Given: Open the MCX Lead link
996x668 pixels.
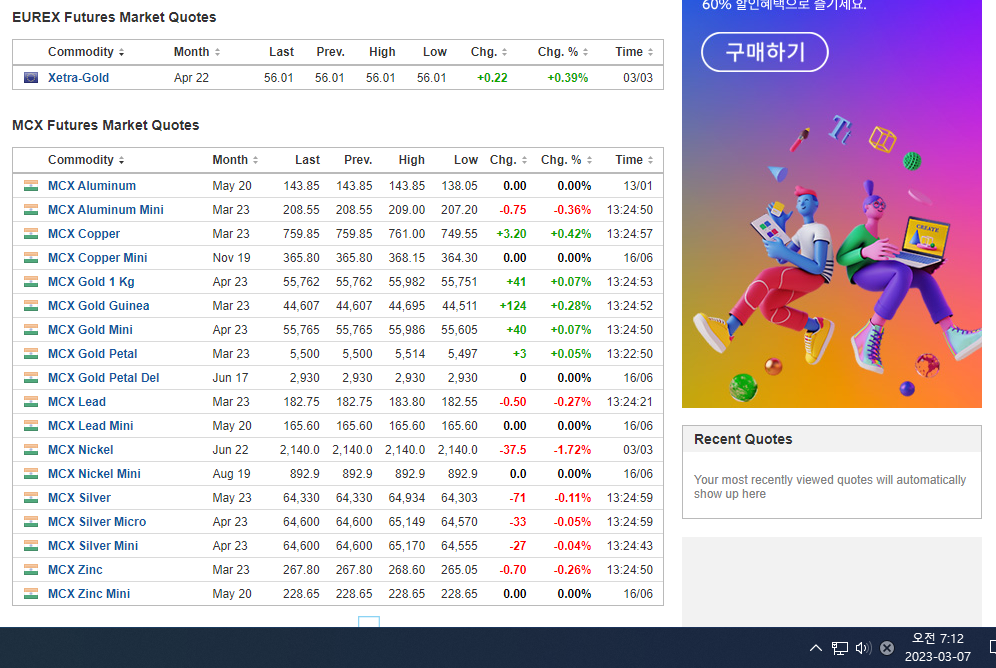Looking at the screenshot, I should click(x=77, y=402).
